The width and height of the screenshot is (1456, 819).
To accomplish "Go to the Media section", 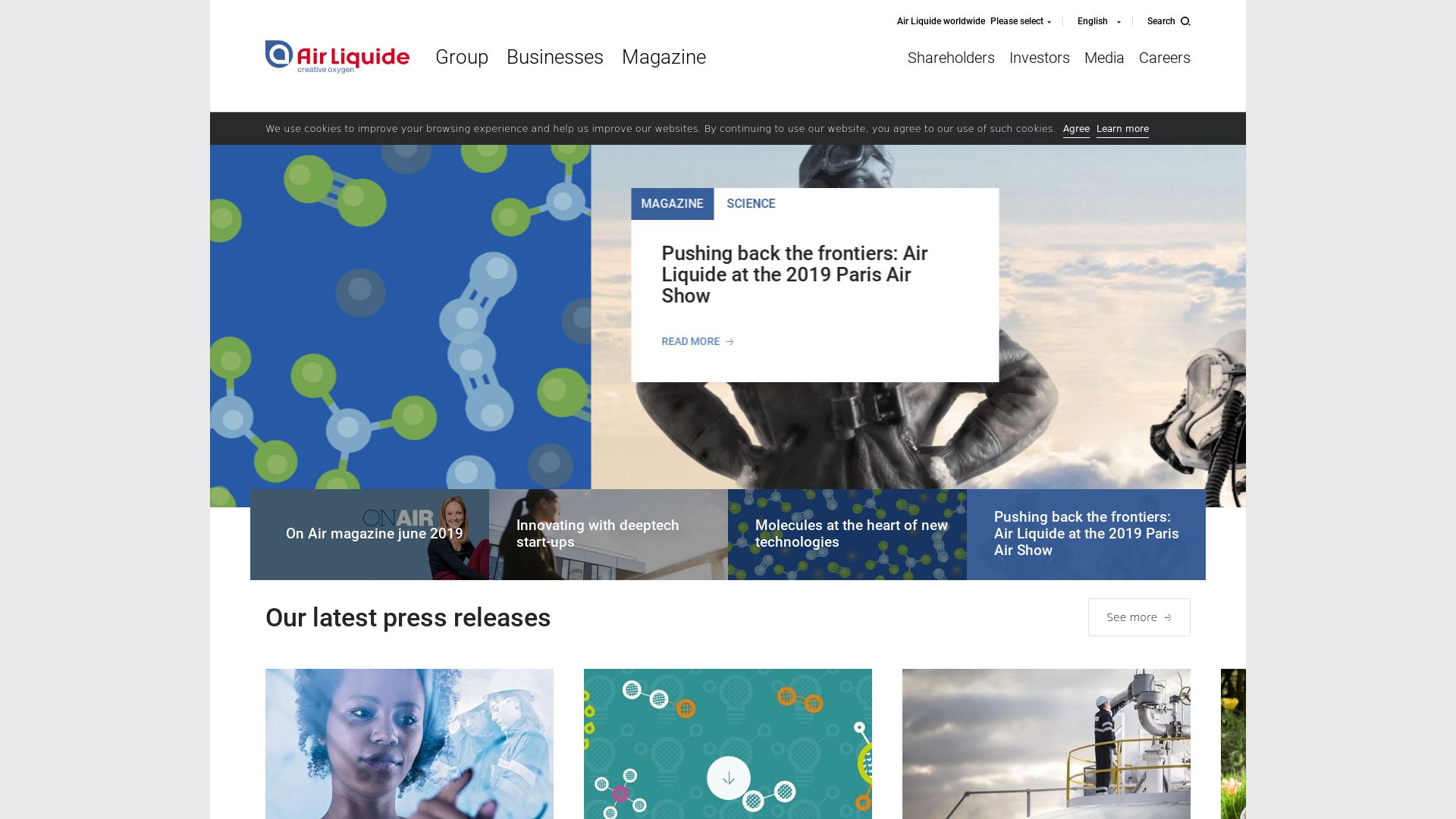I will (1104, 58).
